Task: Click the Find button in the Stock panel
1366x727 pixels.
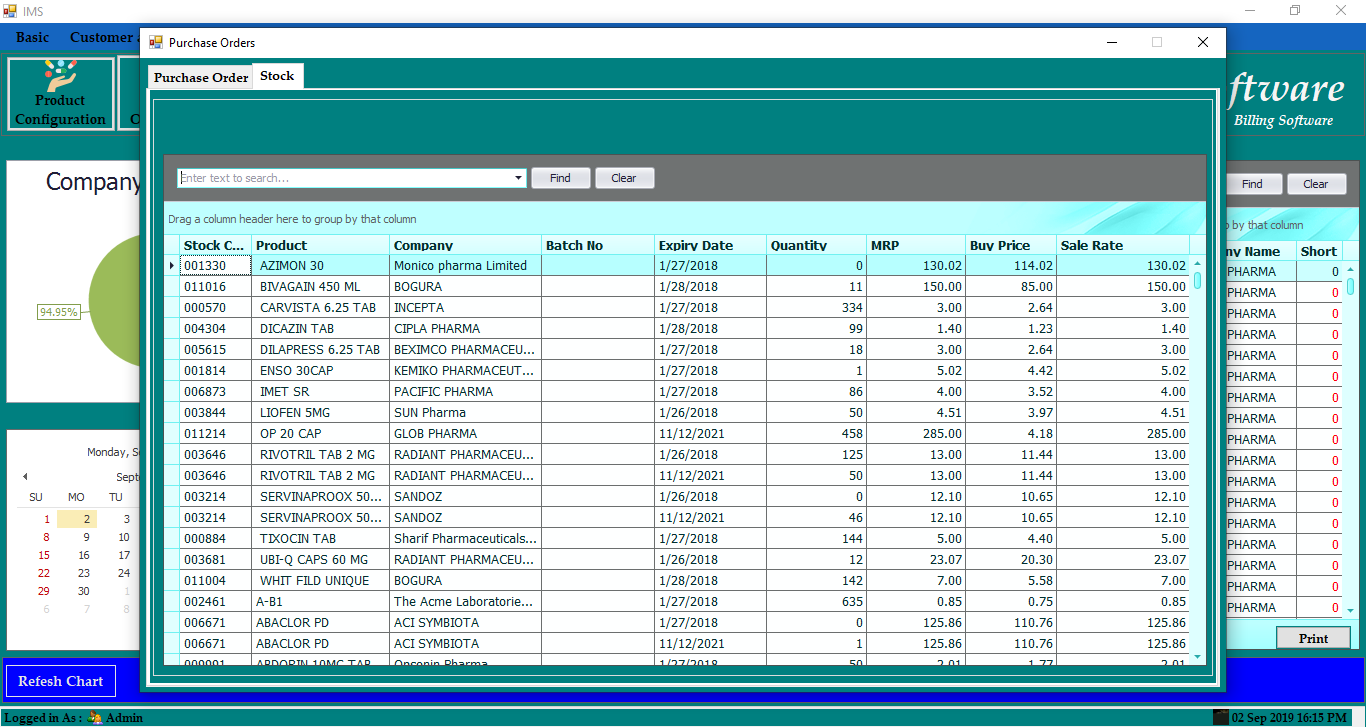Action: point(560,177)
